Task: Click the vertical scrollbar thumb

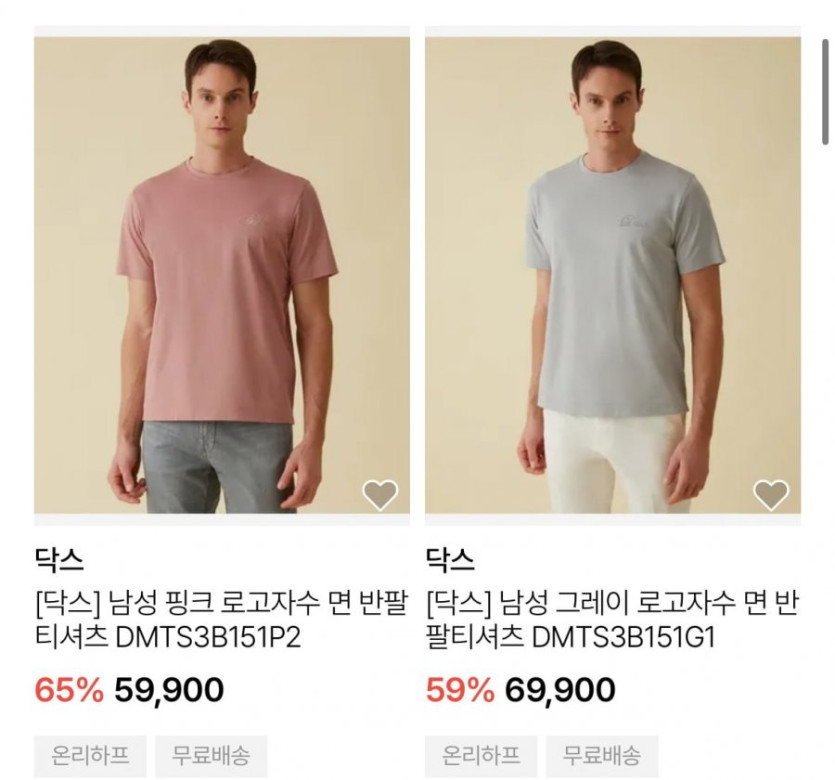Action: [825, 91]
